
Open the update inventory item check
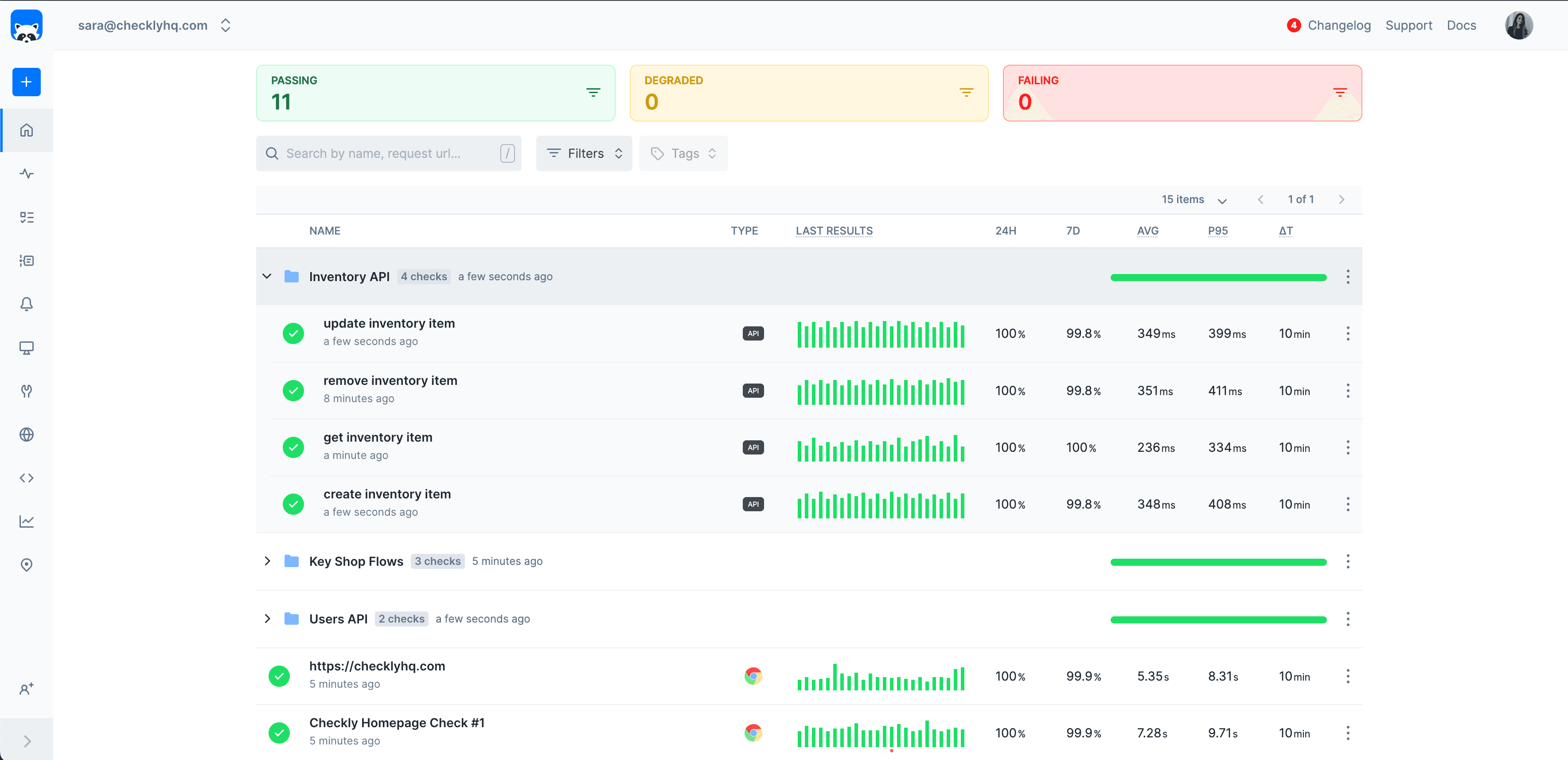click(389, 323)
